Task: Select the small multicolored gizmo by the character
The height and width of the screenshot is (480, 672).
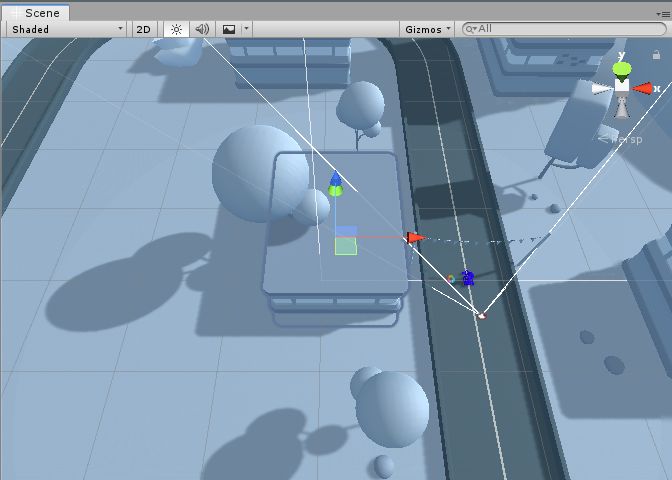Action: coord(451,279)
